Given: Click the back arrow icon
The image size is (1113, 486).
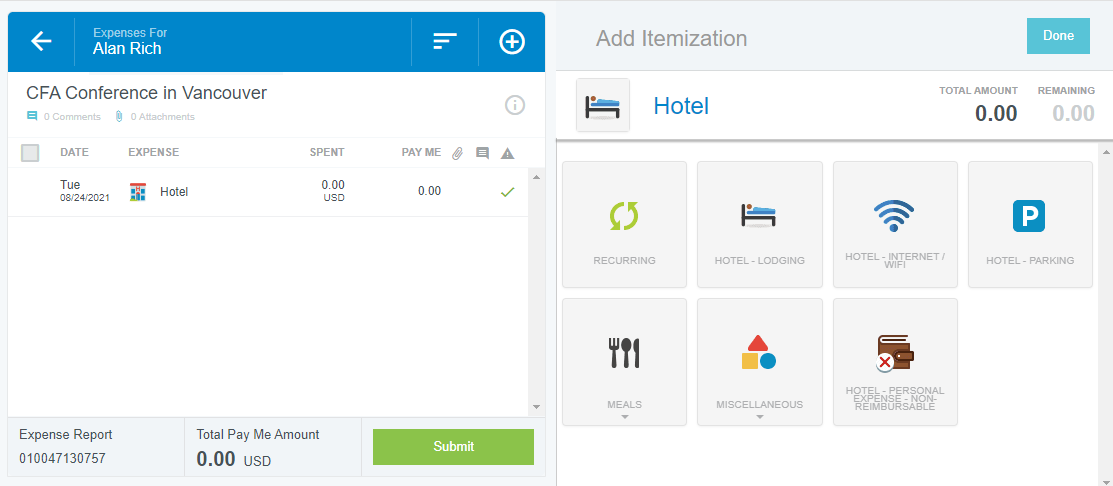Looking at the screenshot, I should (41, 41).
